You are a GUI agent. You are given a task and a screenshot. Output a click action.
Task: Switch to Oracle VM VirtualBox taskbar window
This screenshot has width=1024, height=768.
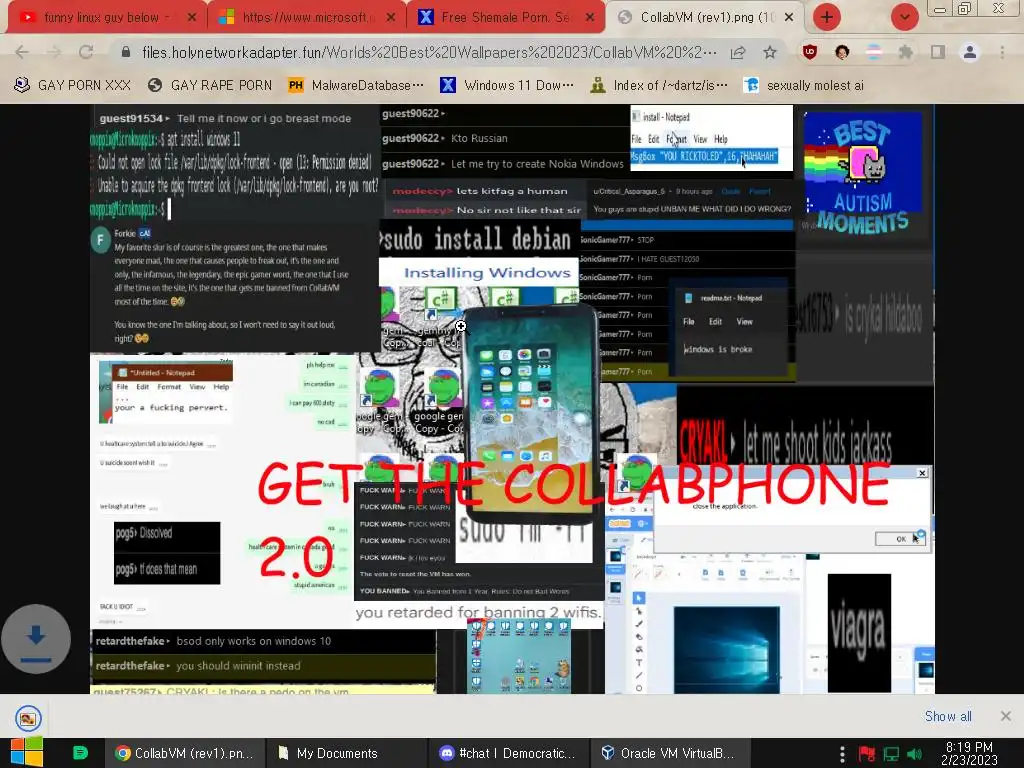(669, 753)
